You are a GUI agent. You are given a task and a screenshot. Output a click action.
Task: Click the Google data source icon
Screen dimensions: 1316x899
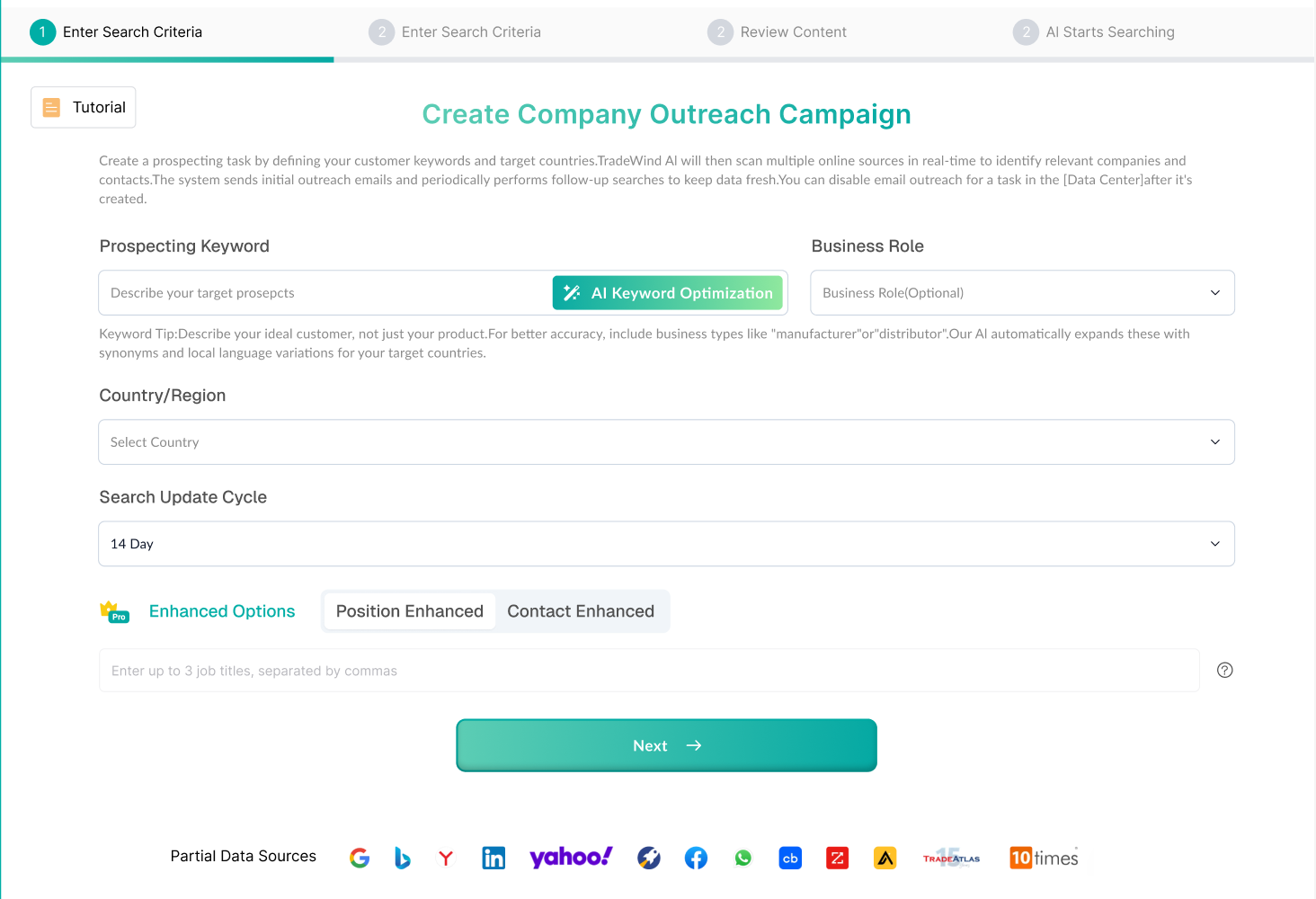(x=360, y=858)
